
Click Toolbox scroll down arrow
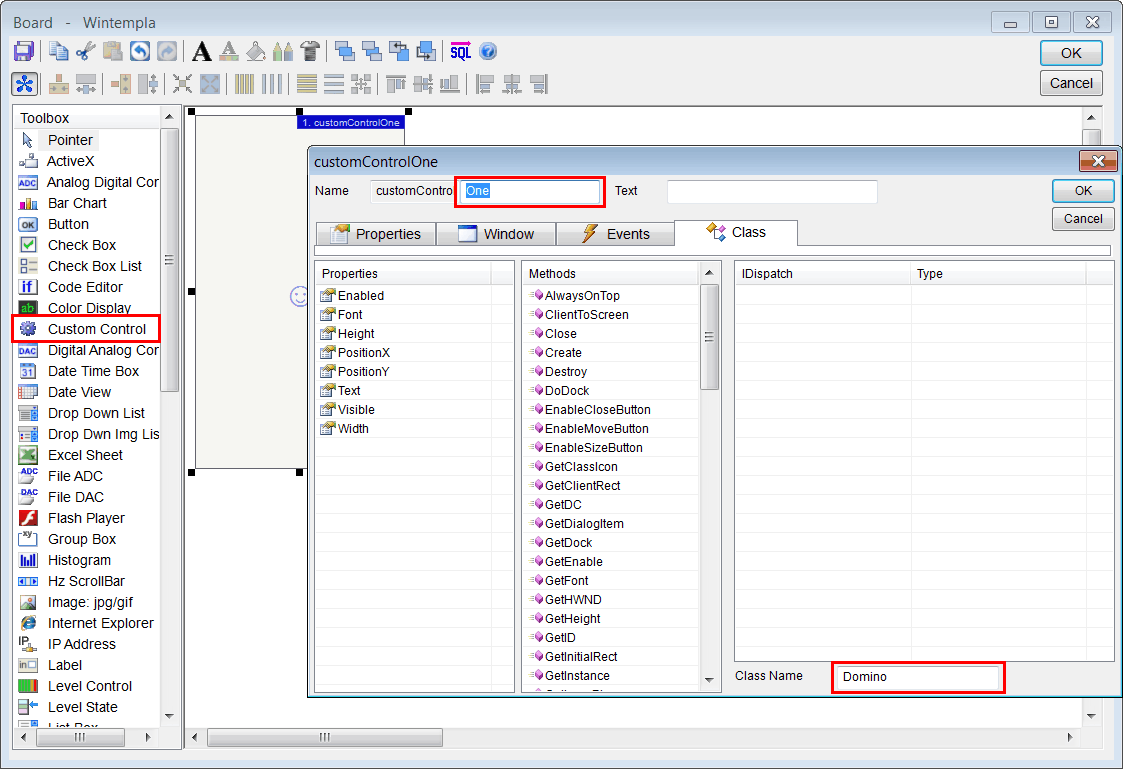tap(170, 716)
